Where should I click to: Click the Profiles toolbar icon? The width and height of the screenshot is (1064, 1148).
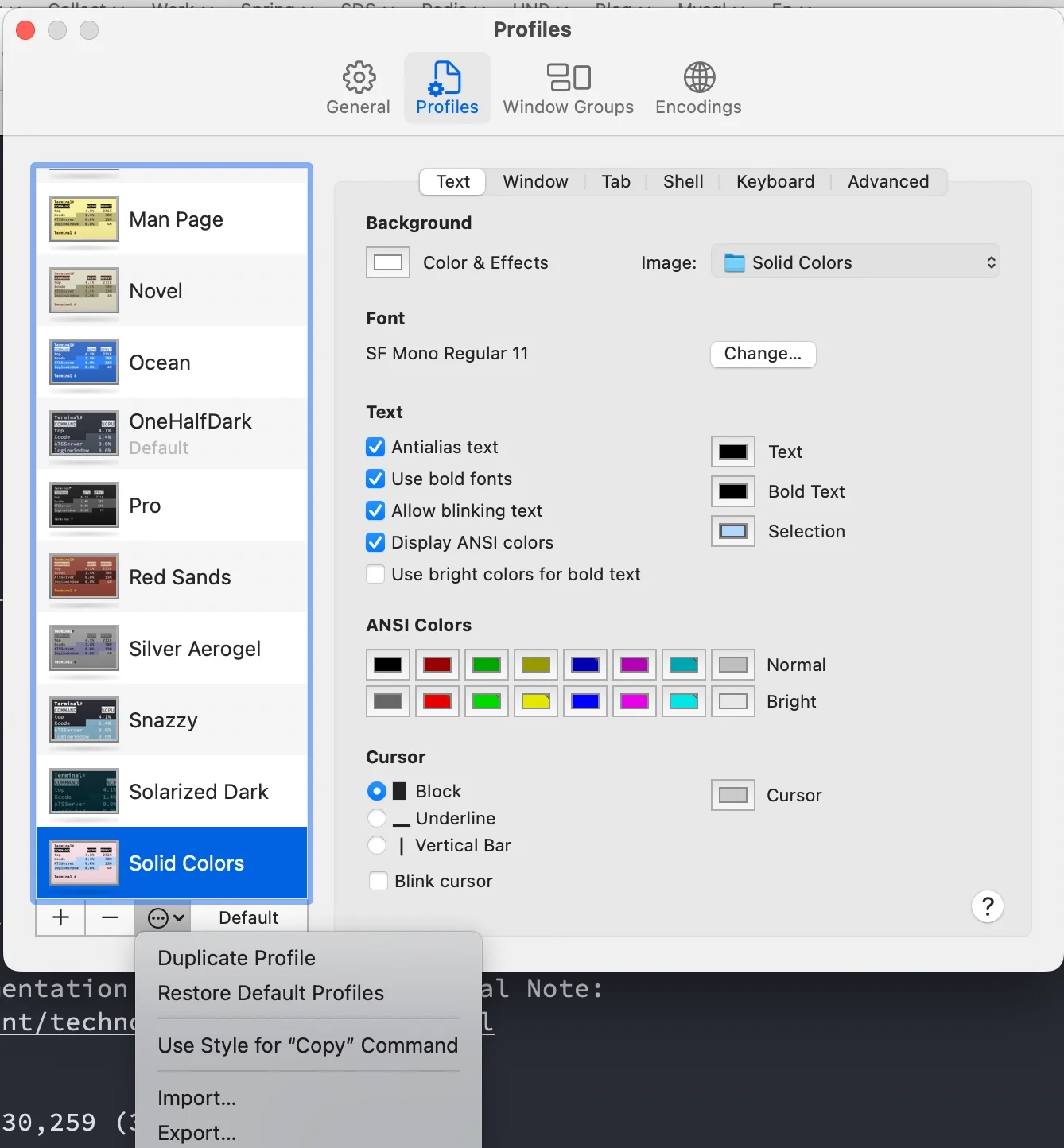(x=447, y=88)
